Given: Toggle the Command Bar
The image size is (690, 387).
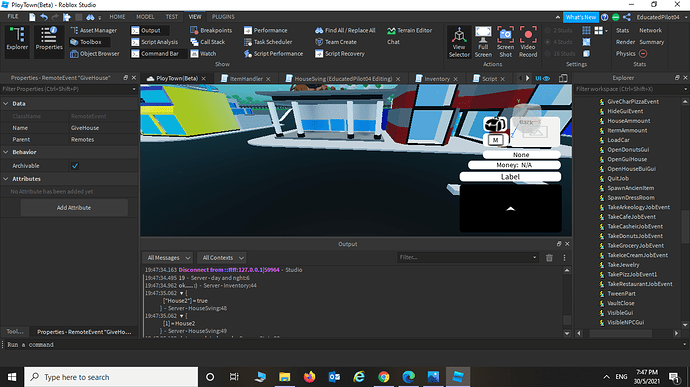Looking at the screenshot, I should click(x=155, y=54).
